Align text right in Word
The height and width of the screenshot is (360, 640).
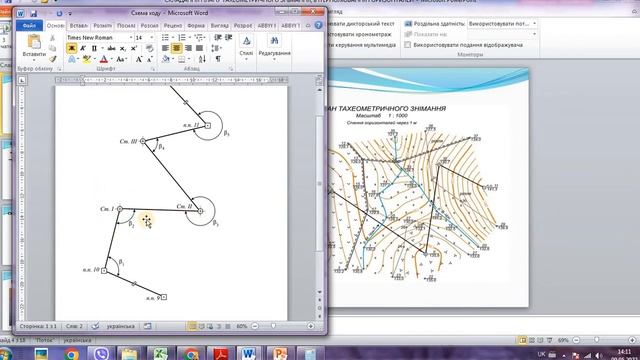click(188, 49)
